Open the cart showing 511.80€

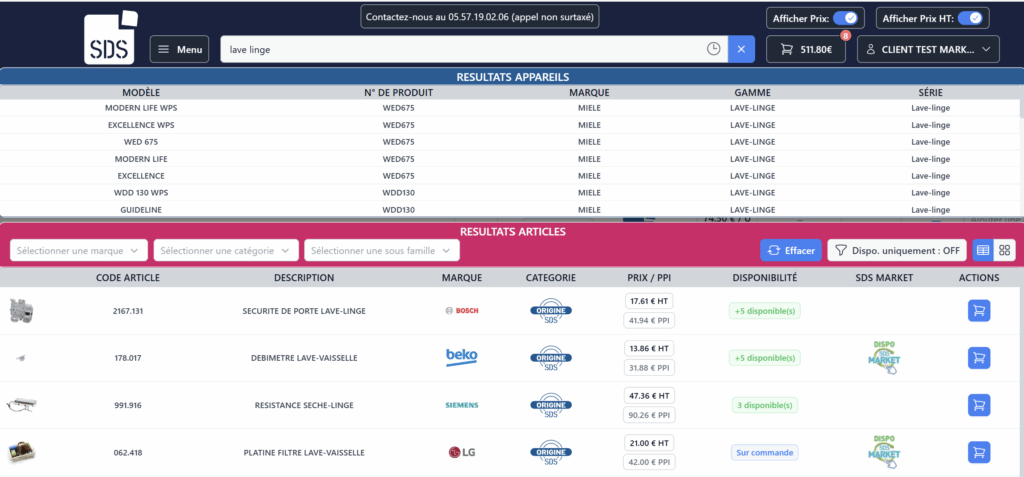(x=806, y=49)
